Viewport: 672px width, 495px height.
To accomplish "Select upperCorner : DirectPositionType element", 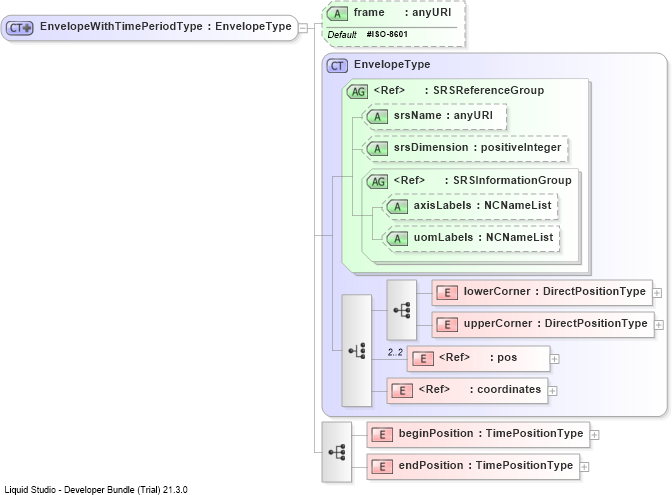I will coord(543,324).
